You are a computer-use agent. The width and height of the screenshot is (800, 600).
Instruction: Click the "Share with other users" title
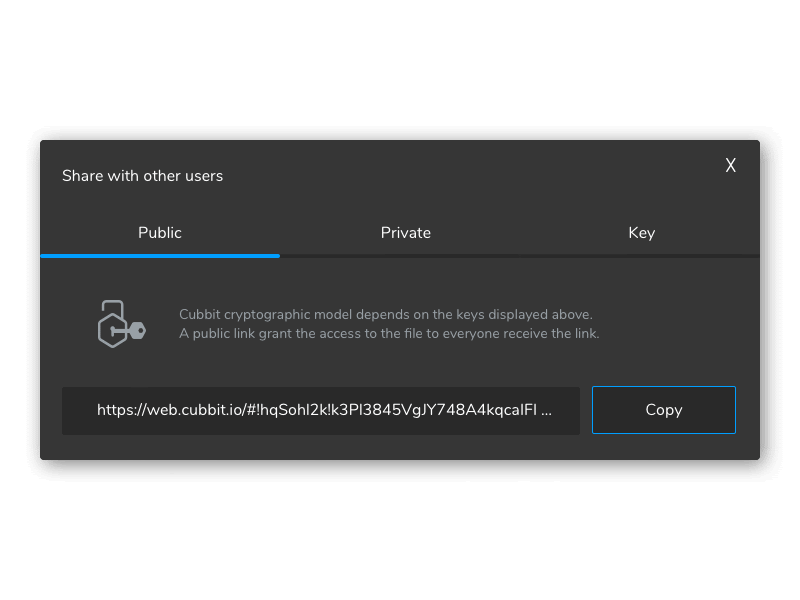click(142, 176)
